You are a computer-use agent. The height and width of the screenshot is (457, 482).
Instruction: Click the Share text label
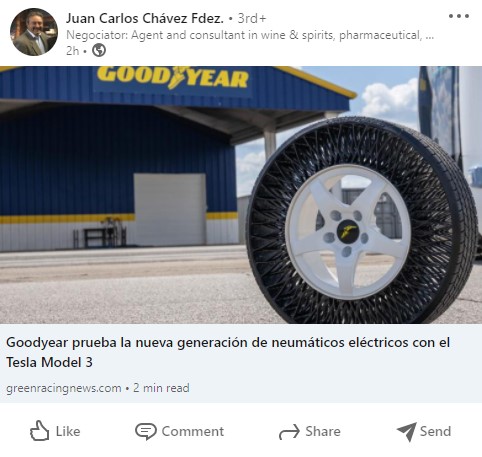pyautogui.click(x=323, y=431)
